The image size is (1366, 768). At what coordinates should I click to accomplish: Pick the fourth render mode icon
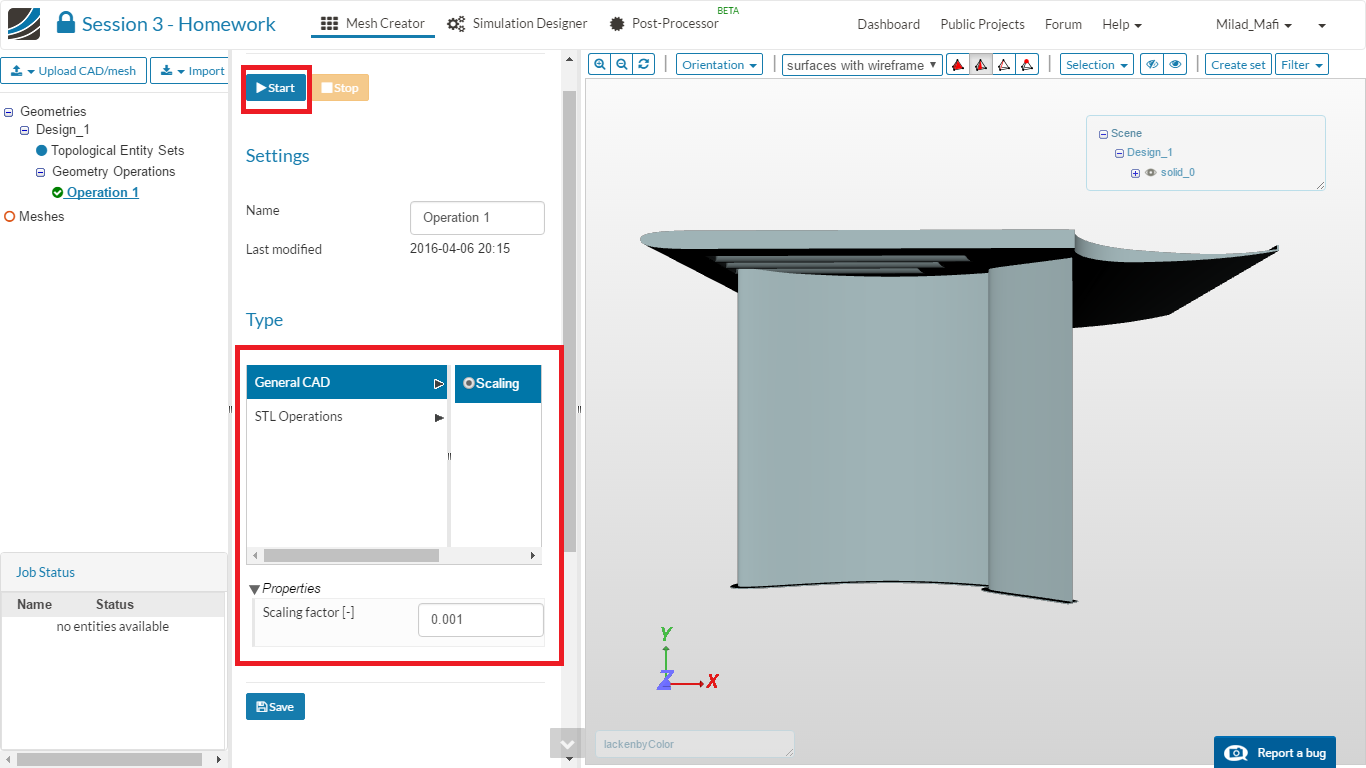click(x=1027, y=64)
